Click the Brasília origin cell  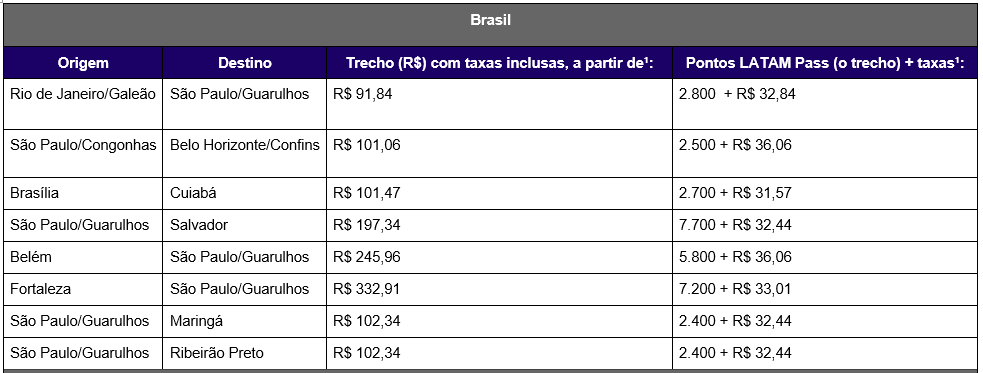[83, 193]
